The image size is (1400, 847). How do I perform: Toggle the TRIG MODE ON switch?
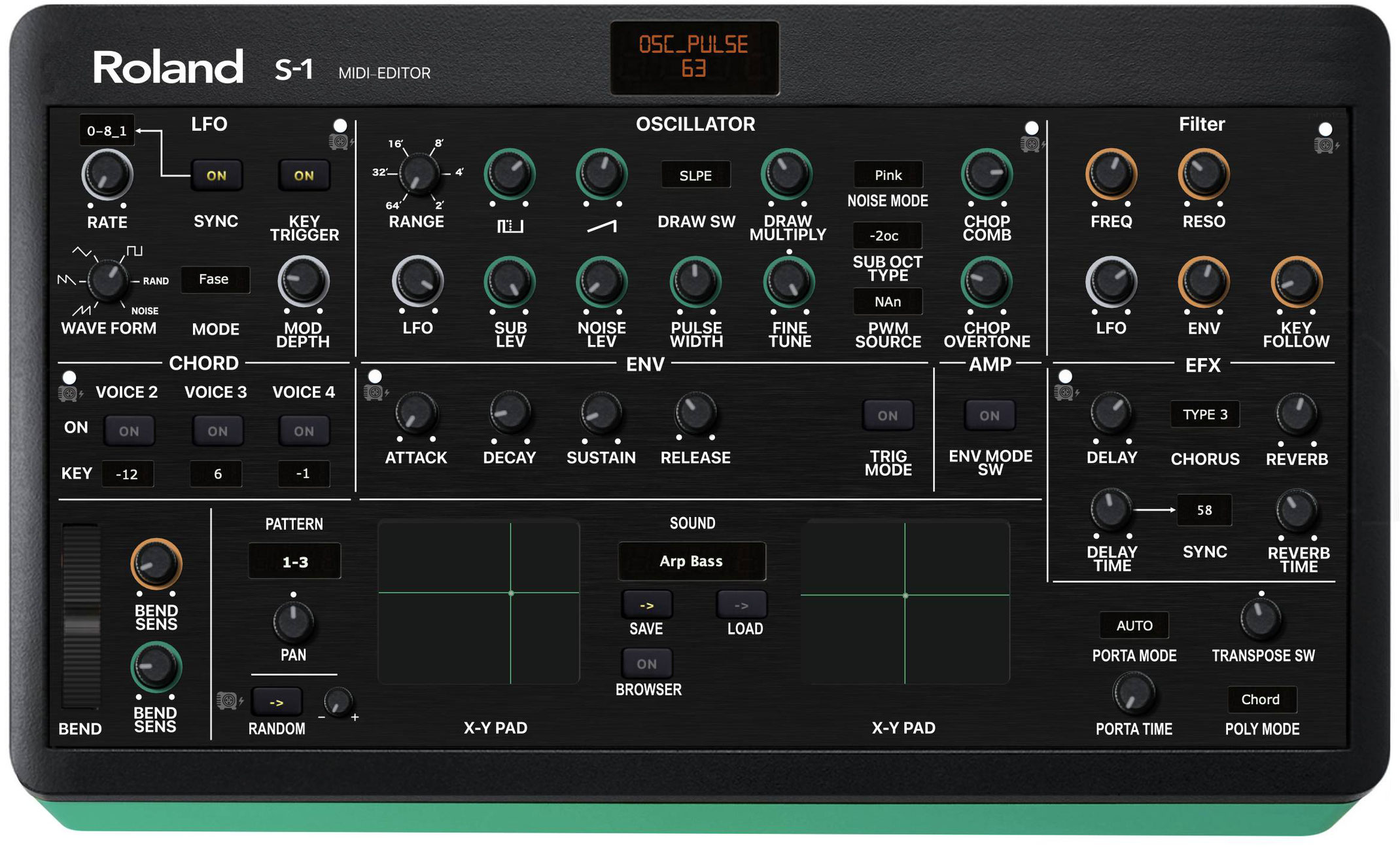pos(888,416)
